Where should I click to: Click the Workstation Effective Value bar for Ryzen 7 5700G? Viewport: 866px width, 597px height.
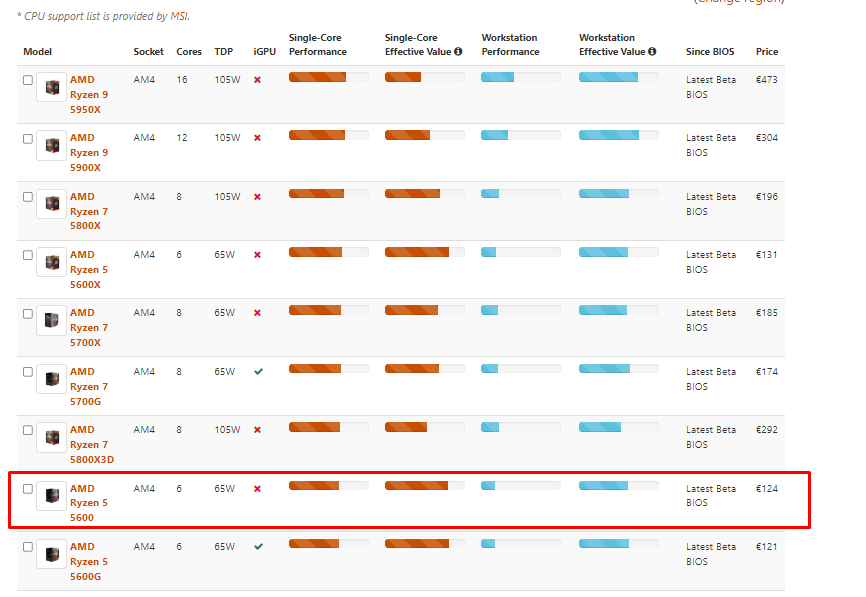[619, 369]
